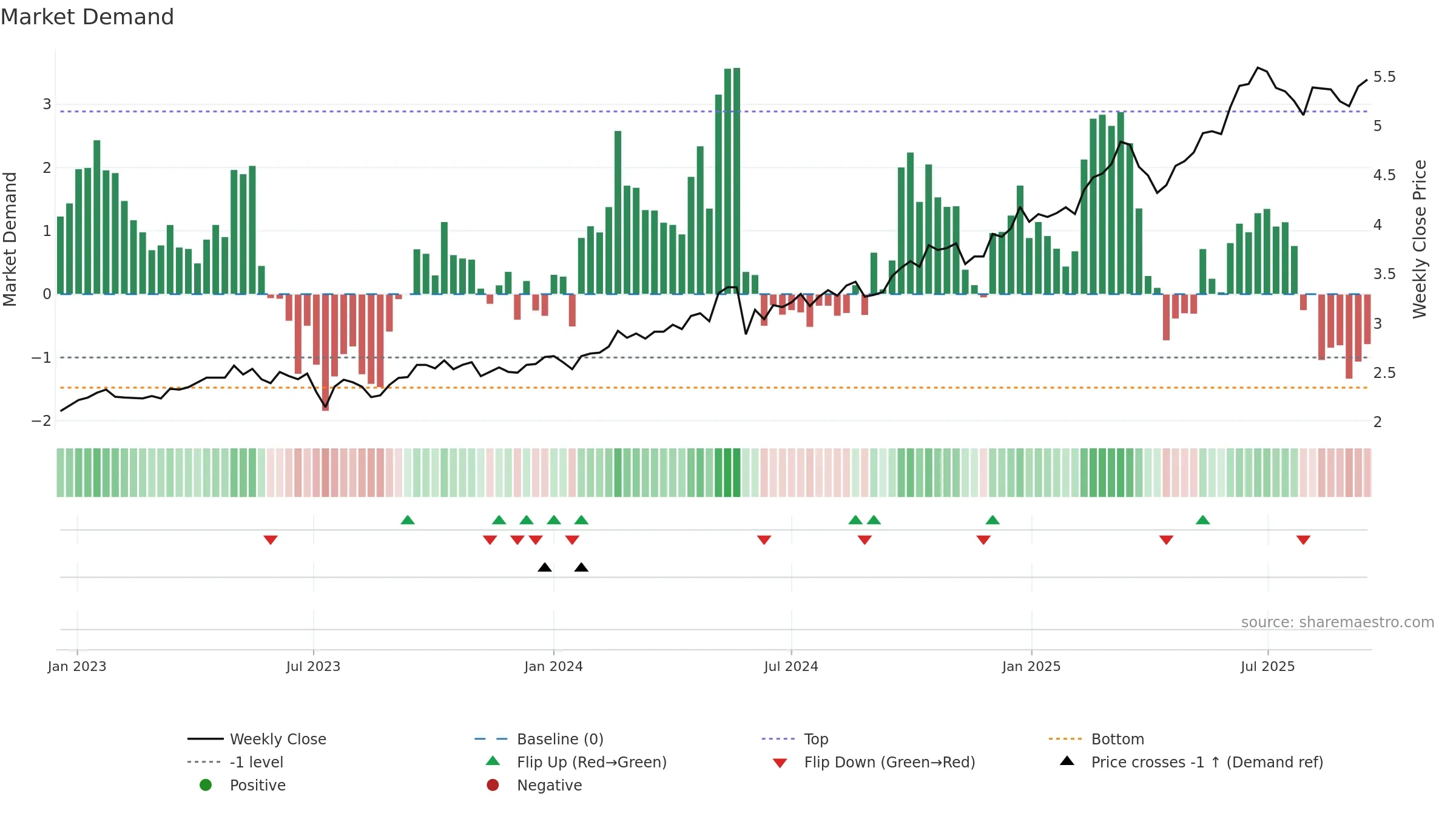Click the Jan 2025 axis label
The height and width of the screenshot is (819, 1456).
1031,666
